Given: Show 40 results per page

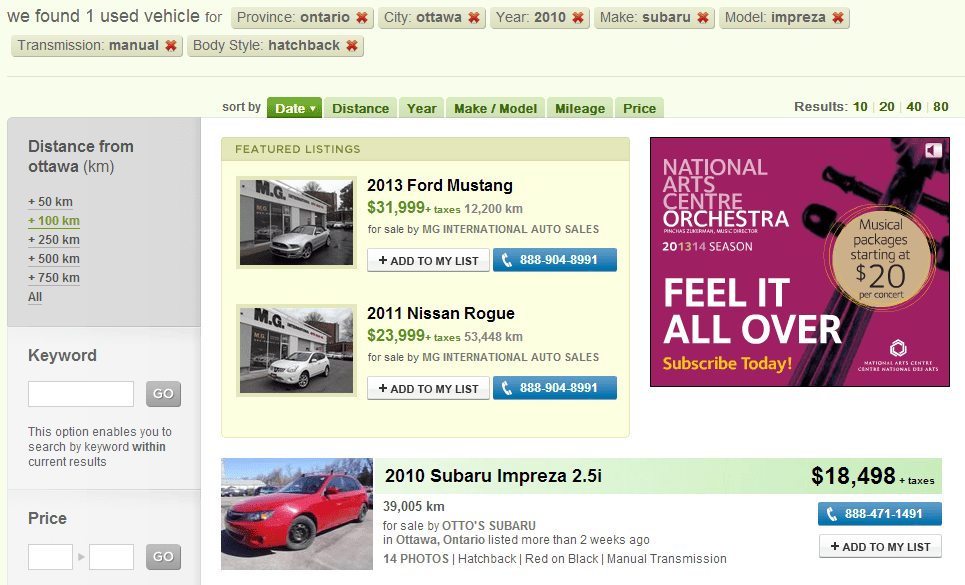Looking at the screenshot, I should pos(914,106).
